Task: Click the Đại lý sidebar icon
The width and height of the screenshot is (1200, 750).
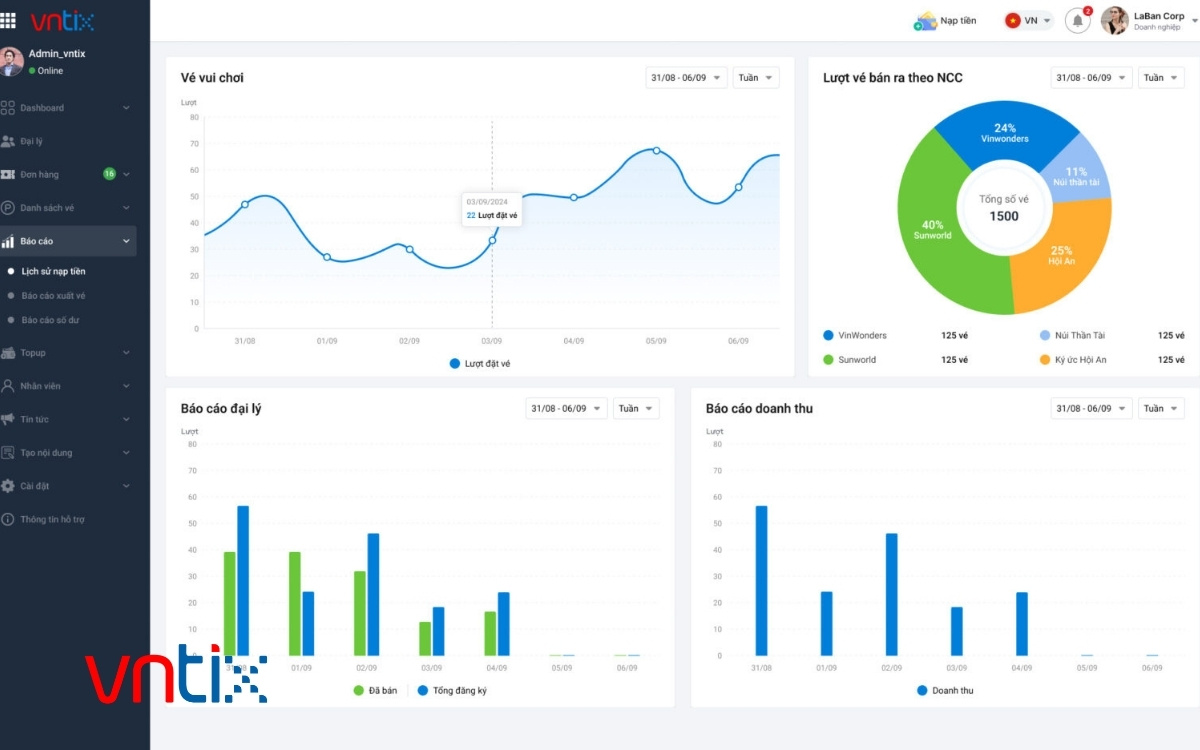Action: point(9,141)
